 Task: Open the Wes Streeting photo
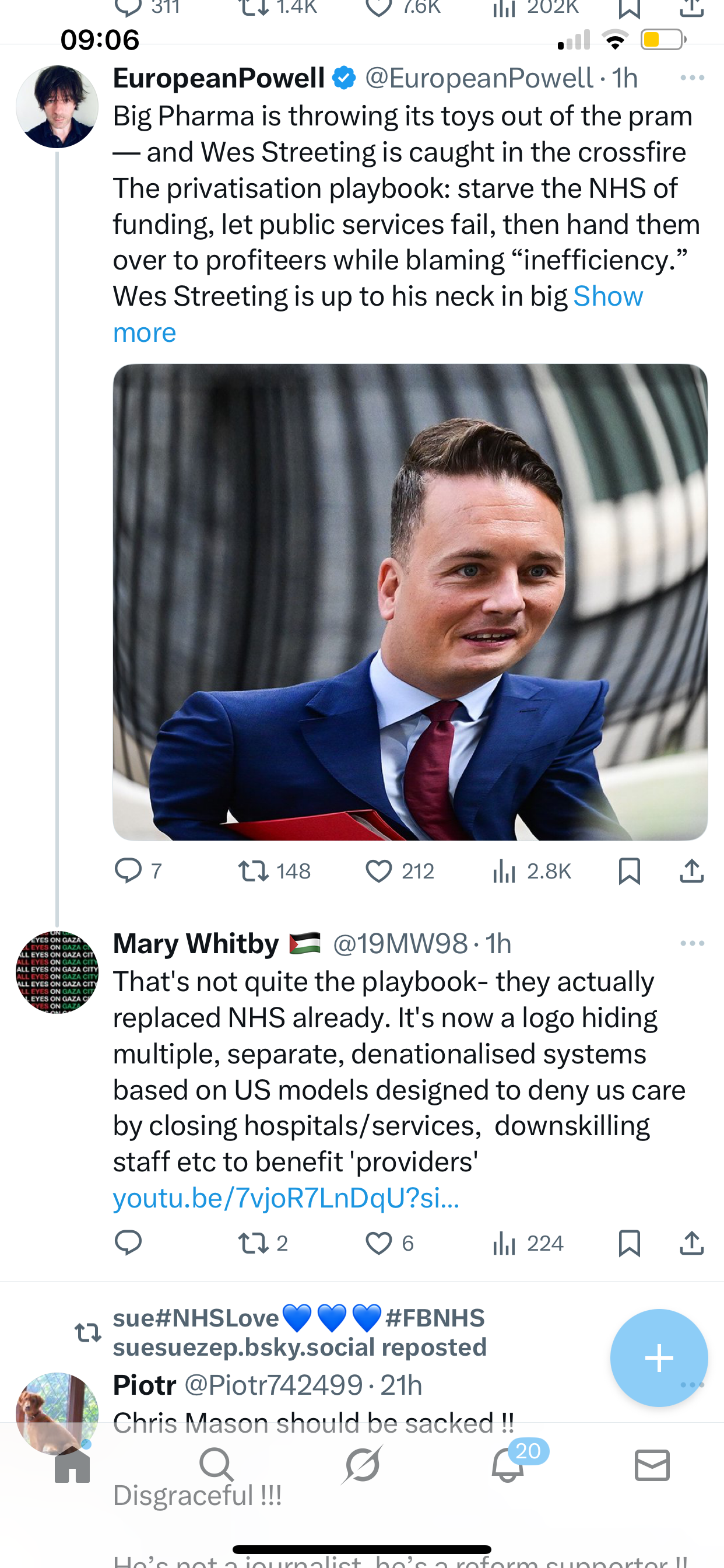(410, 602)
